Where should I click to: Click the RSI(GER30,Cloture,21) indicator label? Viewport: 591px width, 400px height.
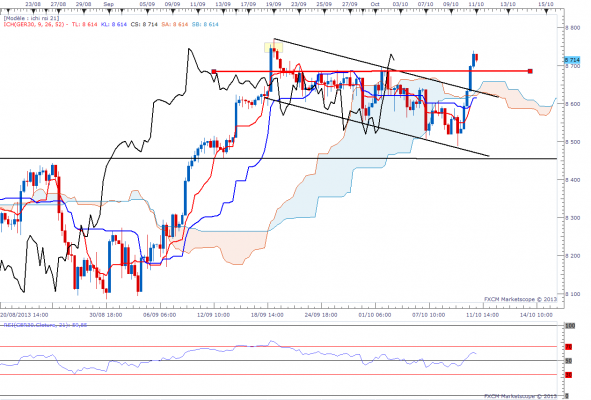(45, 325)
